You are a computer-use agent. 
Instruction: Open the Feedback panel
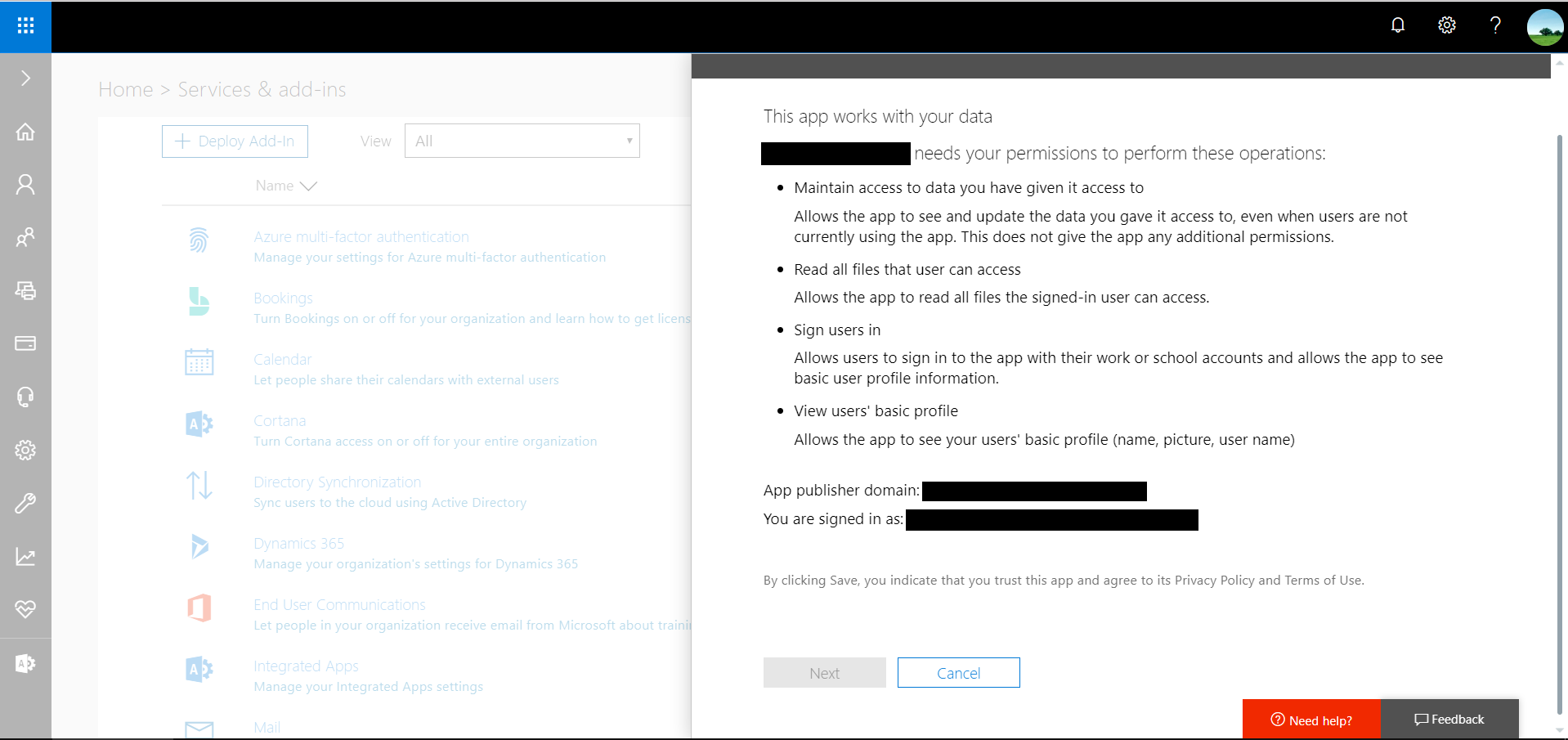[x=1449, y=719]
